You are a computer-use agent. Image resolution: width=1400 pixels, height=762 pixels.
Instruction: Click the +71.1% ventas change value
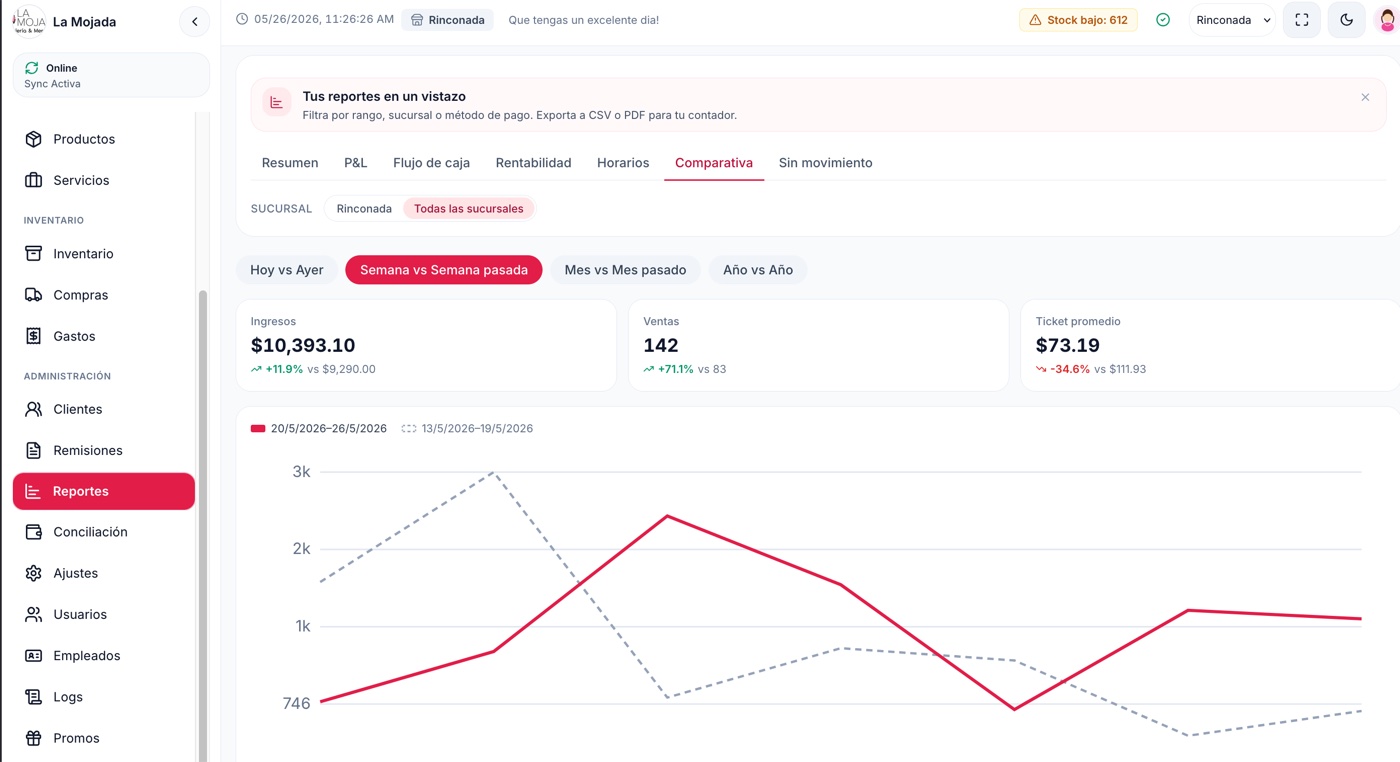[676, 369]
